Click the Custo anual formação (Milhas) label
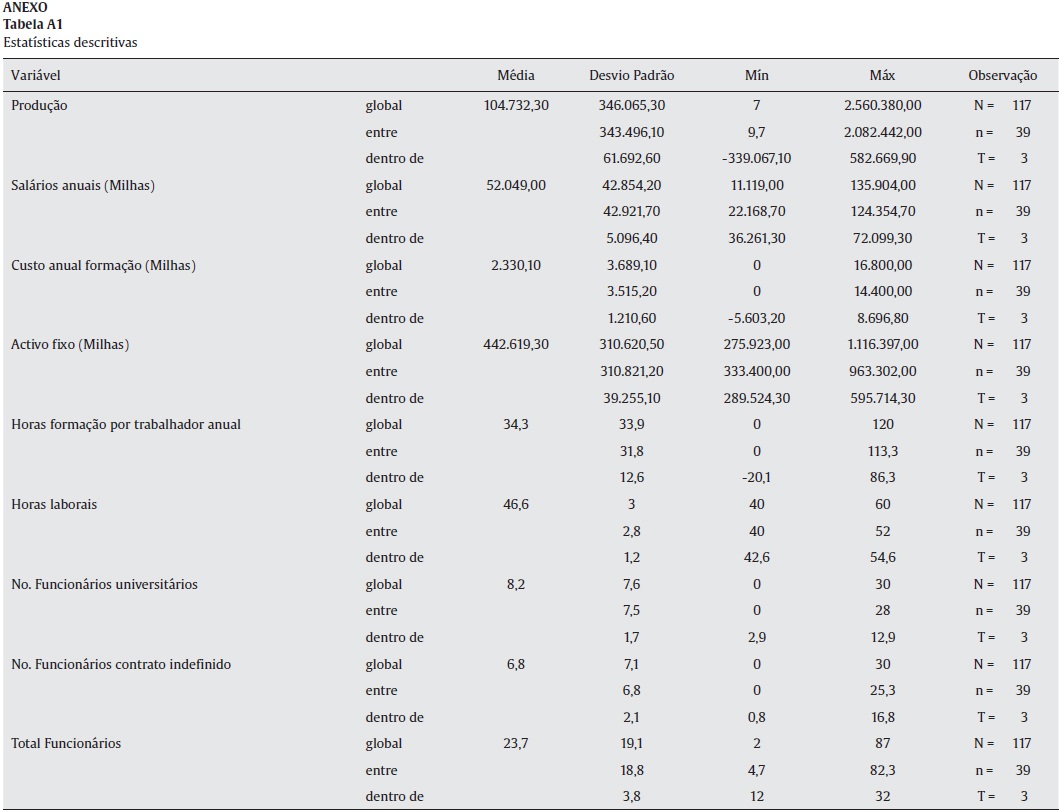The width and height of the screenshot is (1059, 812). 103,265
